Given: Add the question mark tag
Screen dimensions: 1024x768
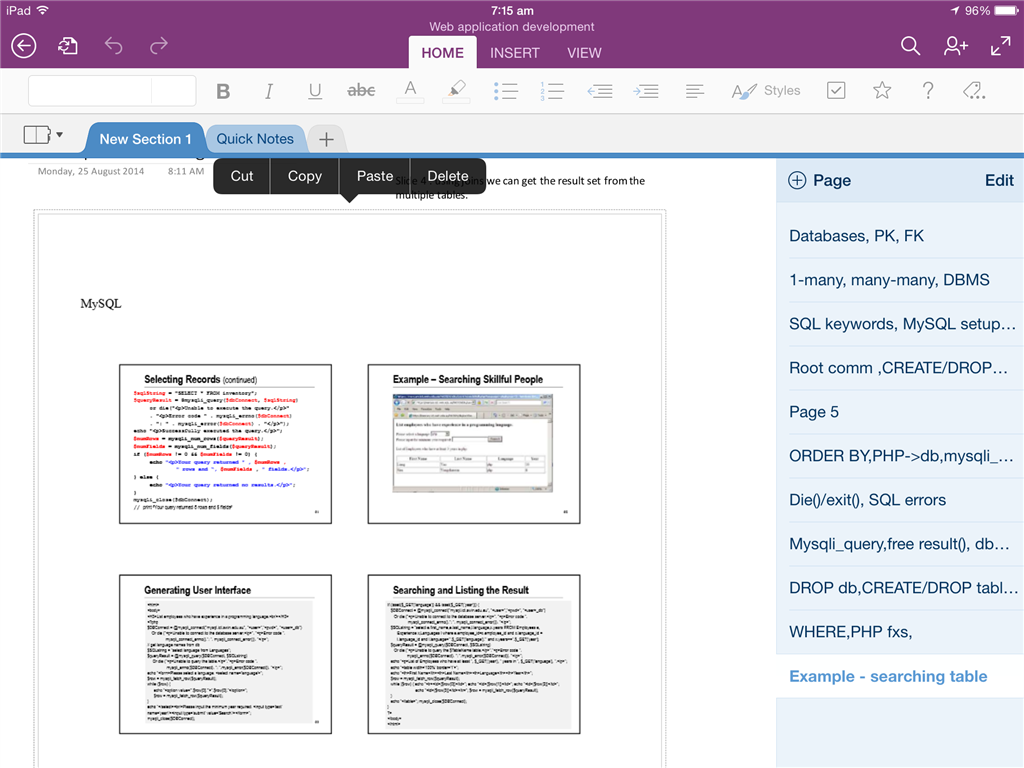Looking at the screenshot, I should 928,90.
